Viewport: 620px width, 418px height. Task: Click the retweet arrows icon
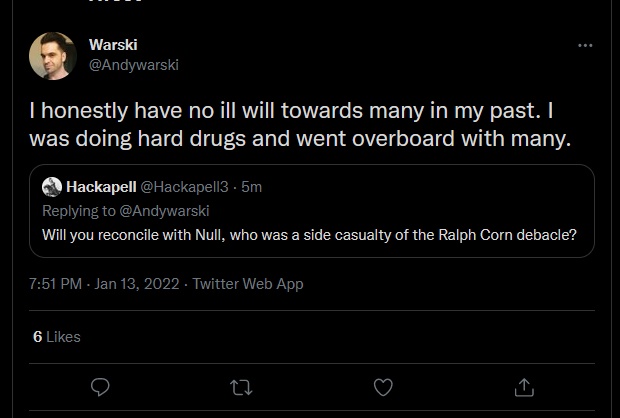click(241, 388)
